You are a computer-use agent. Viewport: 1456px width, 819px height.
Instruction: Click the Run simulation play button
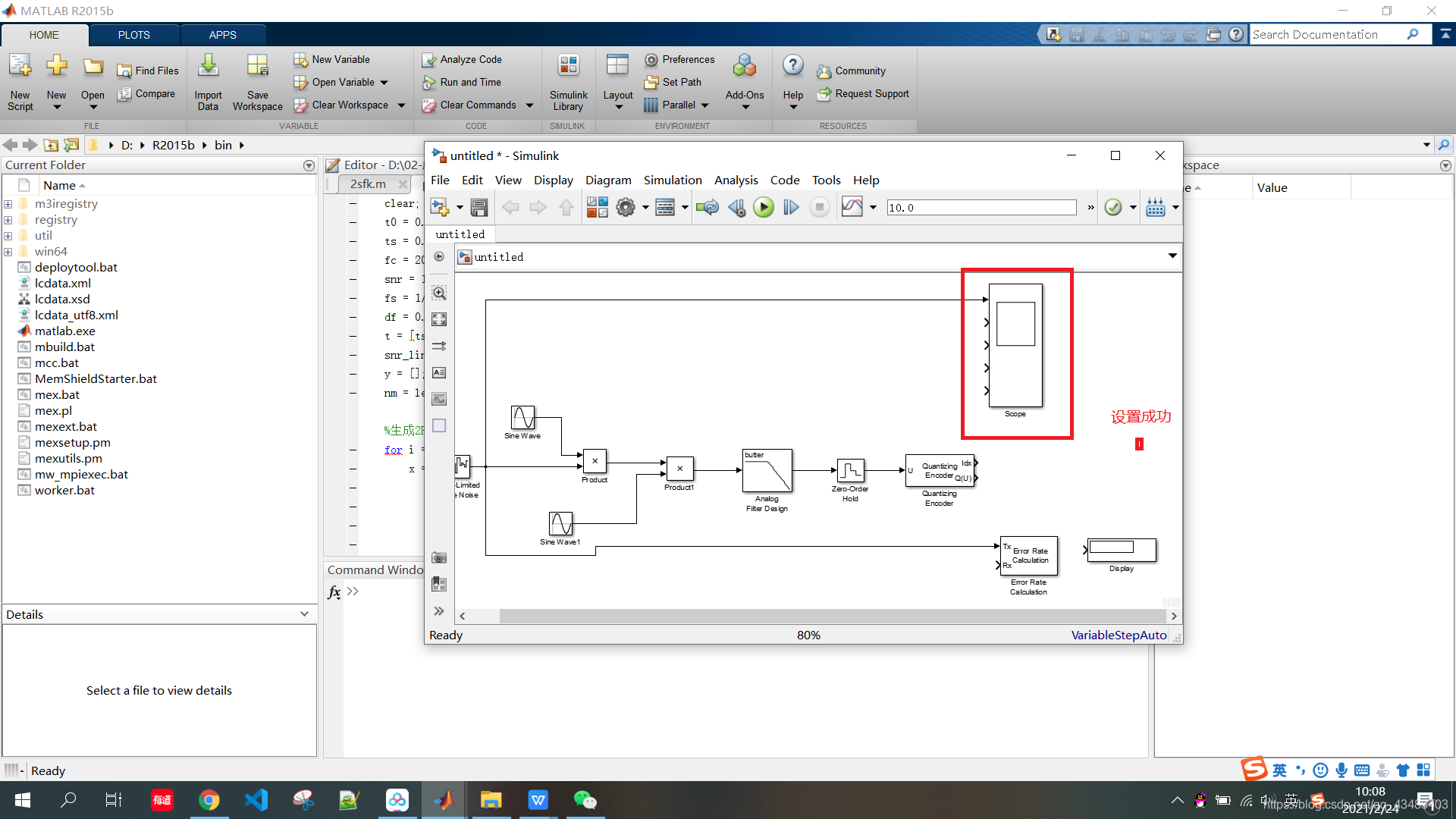[763, 208]
